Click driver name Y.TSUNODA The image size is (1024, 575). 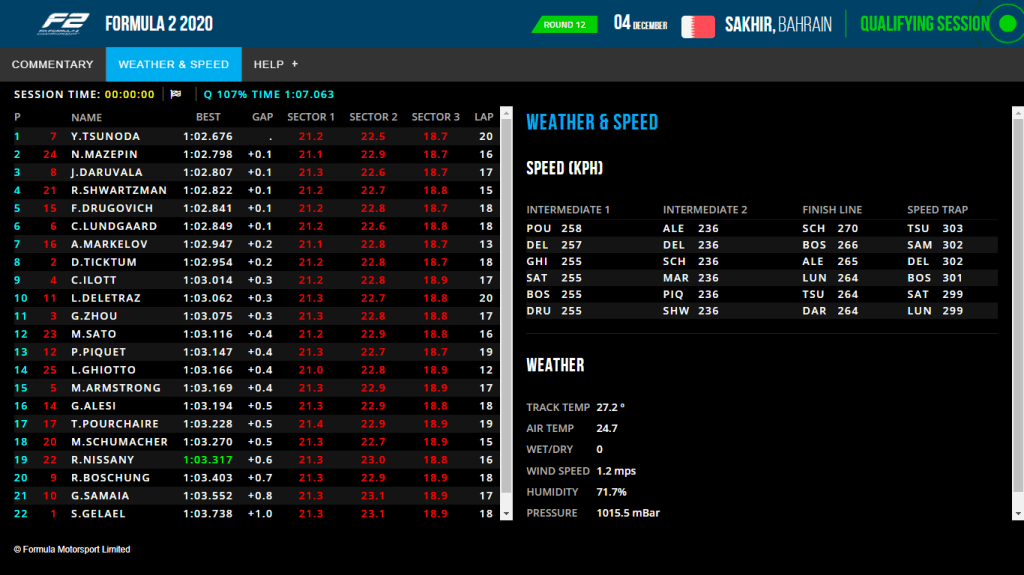[x=106, y=136]
